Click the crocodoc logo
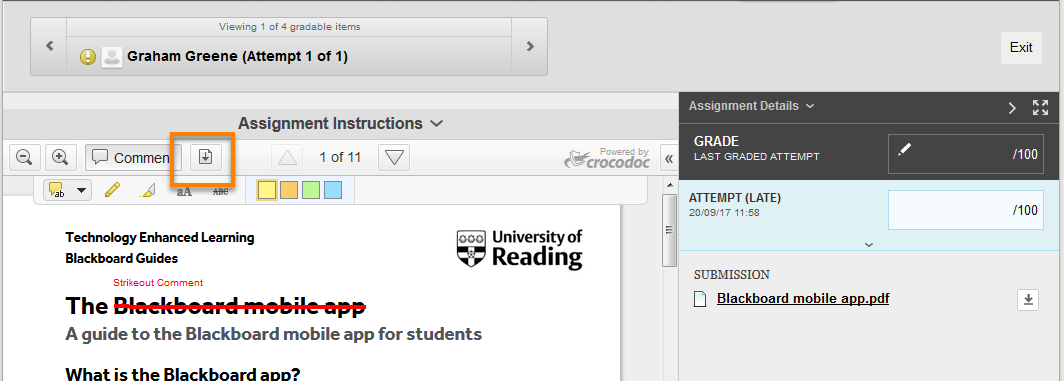 [607, 158]
